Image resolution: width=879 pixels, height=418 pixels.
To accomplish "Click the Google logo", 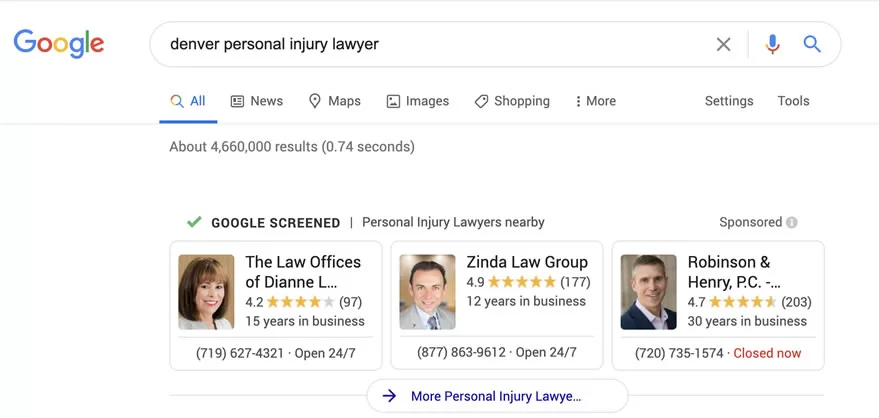I will (x=58, y=43).
